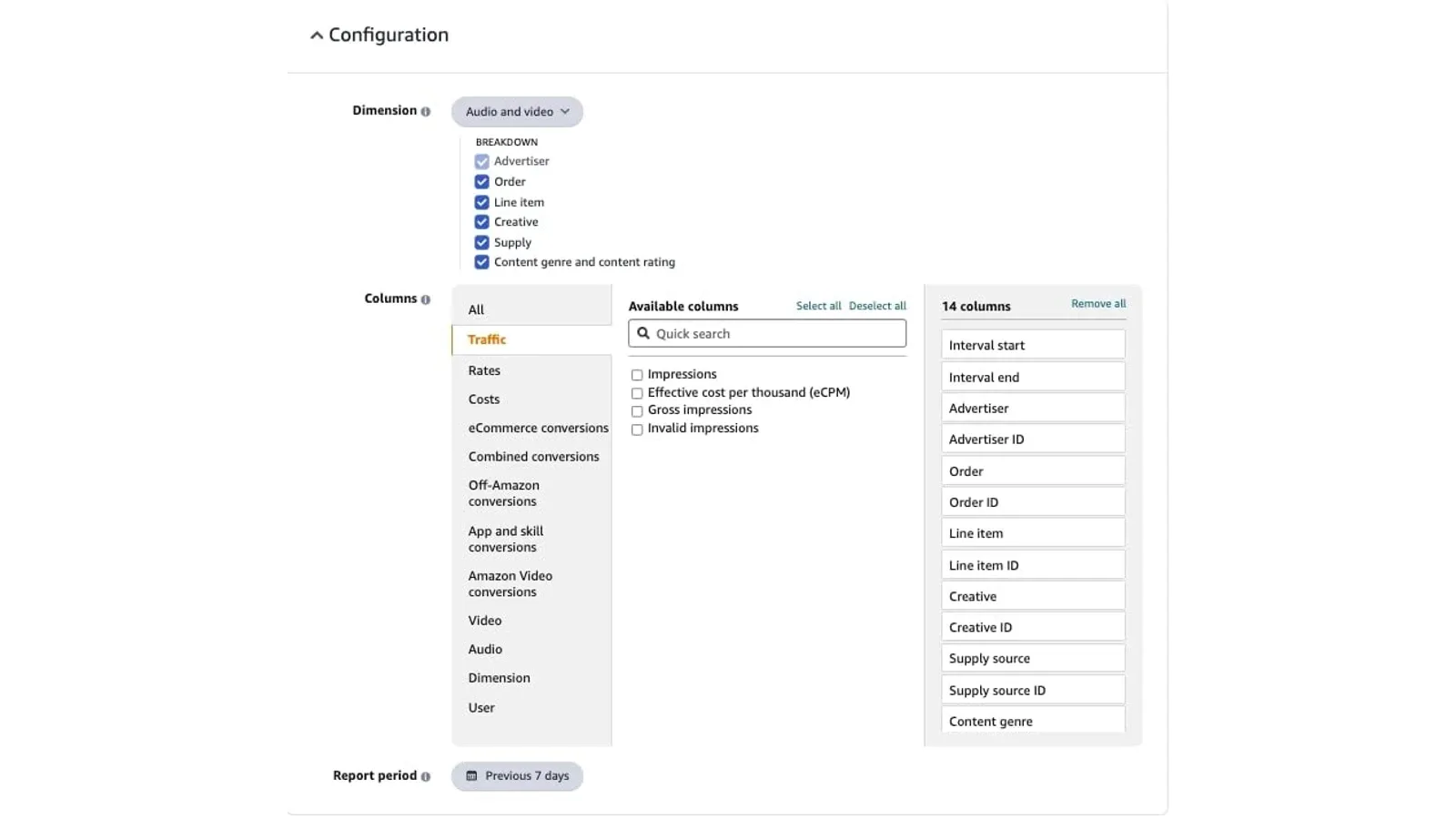The width and height of the screenshot is (1456, 819).
Task: Click the Order ID selected column
Action: [x=1033, y=501]
